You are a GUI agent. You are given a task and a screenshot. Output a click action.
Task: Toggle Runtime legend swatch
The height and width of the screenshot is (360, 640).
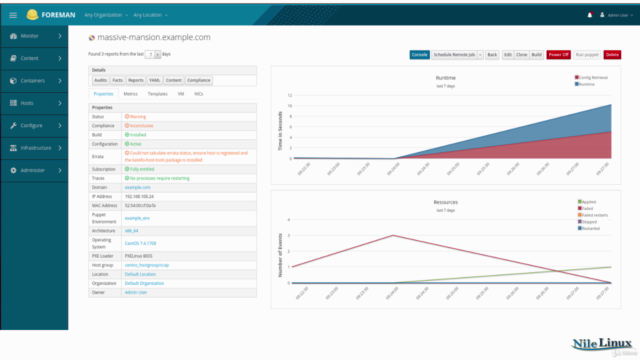click(x=577, y=84)
